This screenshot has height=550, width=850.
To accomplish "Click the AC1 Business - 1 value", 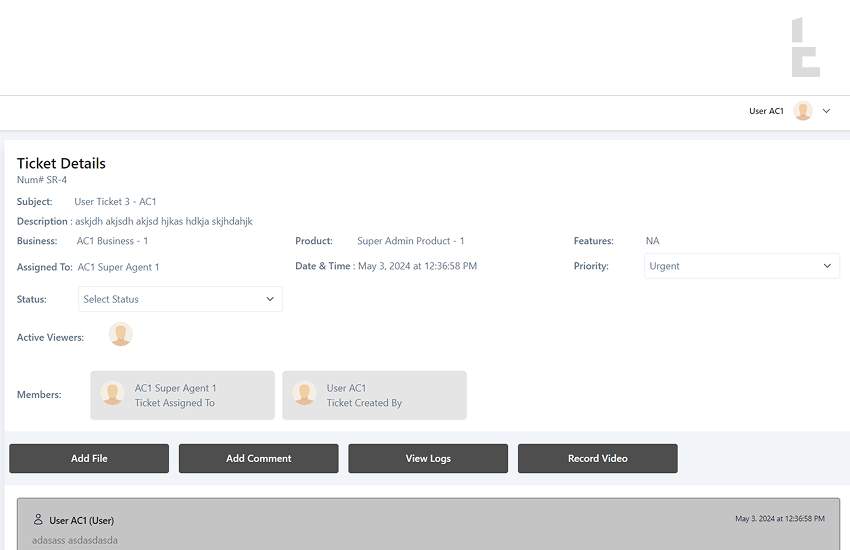I will tap(112, 241).
